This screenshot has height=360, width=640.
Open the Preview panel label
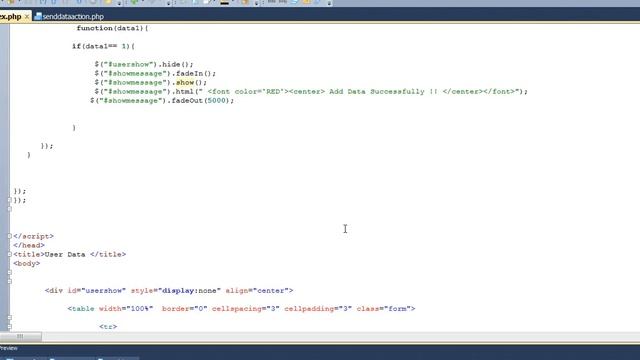[x=9, y=348]
